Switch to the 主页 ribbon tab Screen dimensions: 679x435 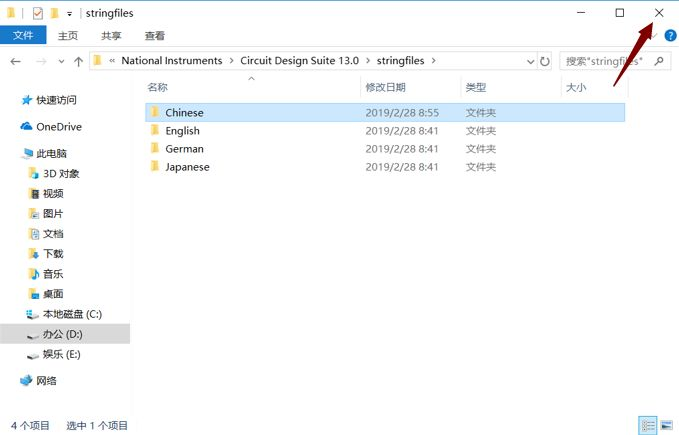68,35
